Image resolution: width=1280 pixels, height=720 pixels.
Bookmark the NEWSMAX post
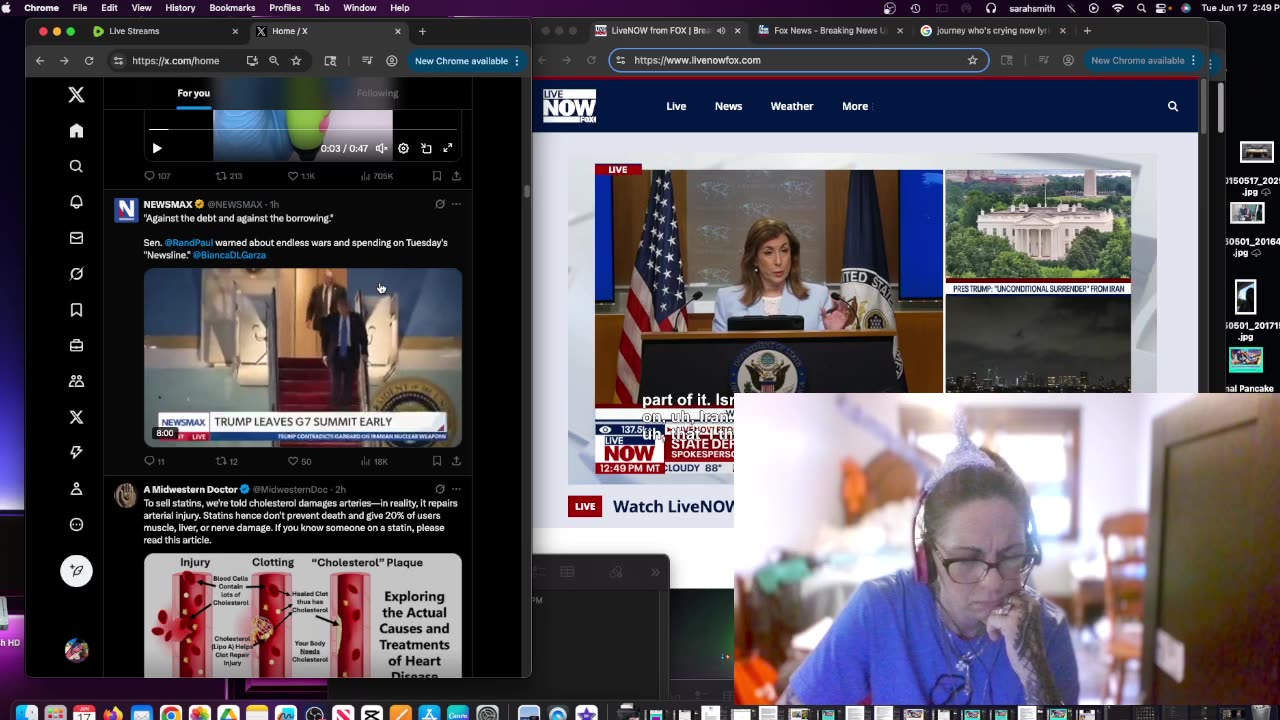[437, 461]
